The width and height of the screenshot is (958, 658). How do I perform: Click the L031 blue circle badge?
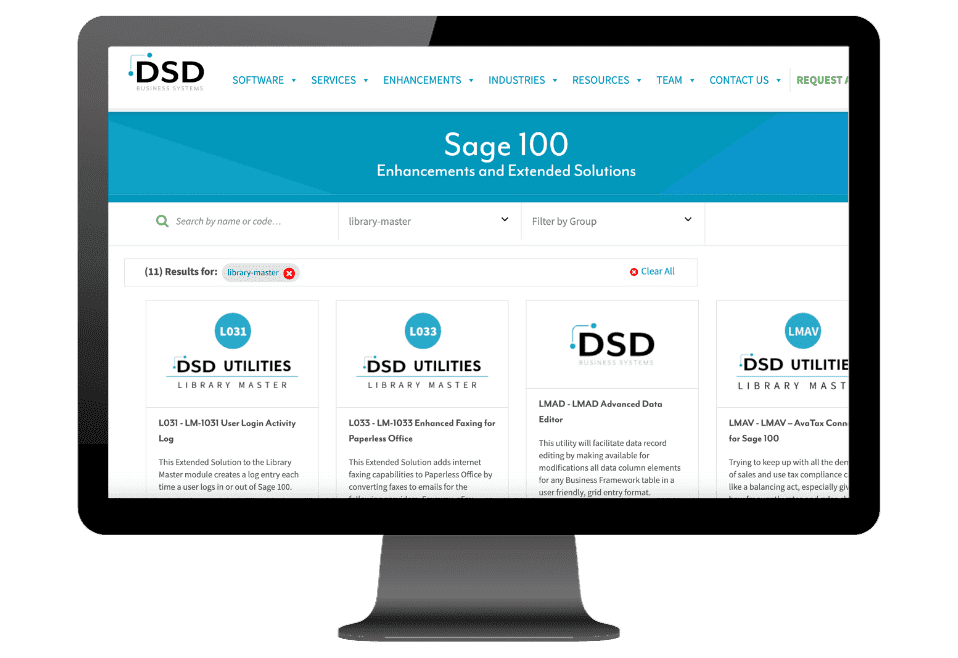click(232, 331)
